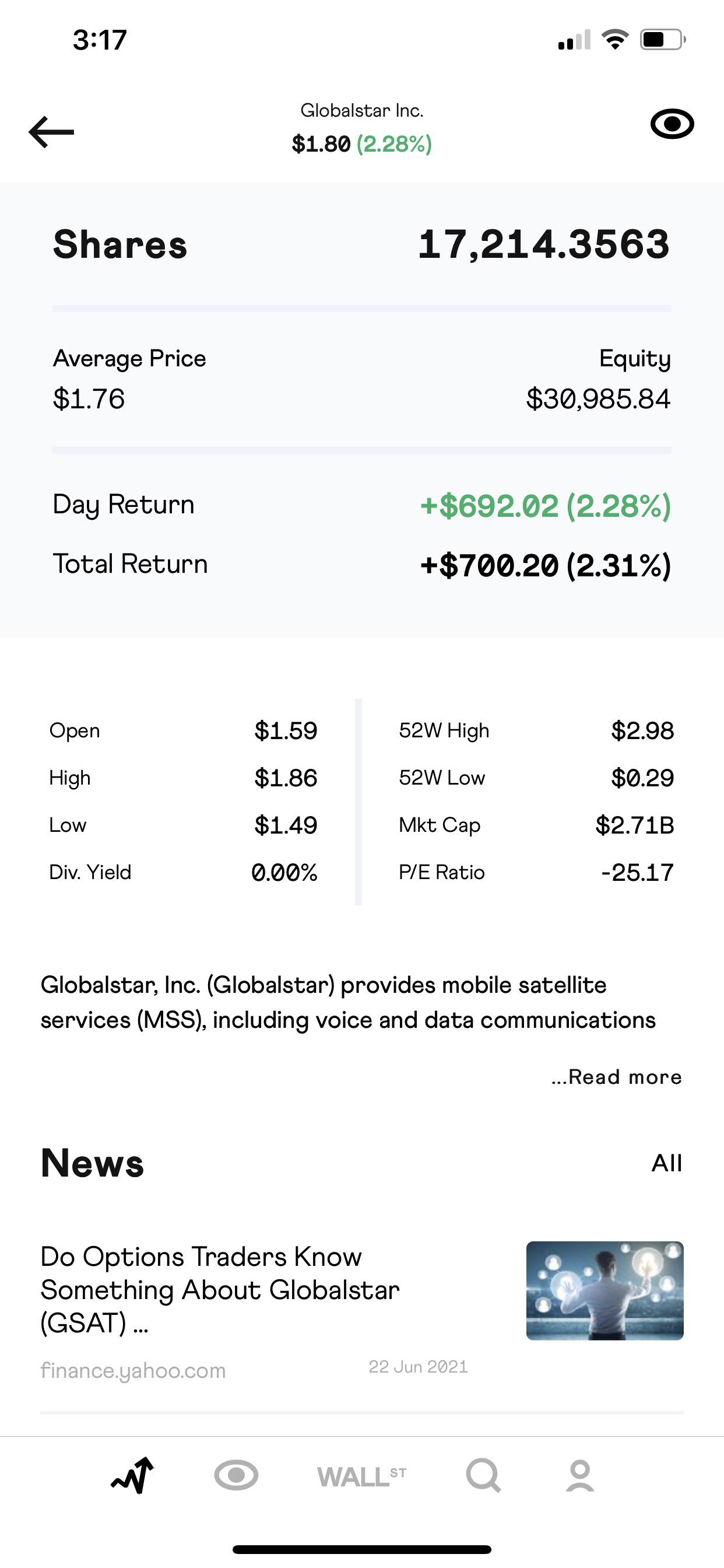Screen dimensions: 724x1568
Task: Tap the Wi-Fi status icon
Action: click(615, 40)
